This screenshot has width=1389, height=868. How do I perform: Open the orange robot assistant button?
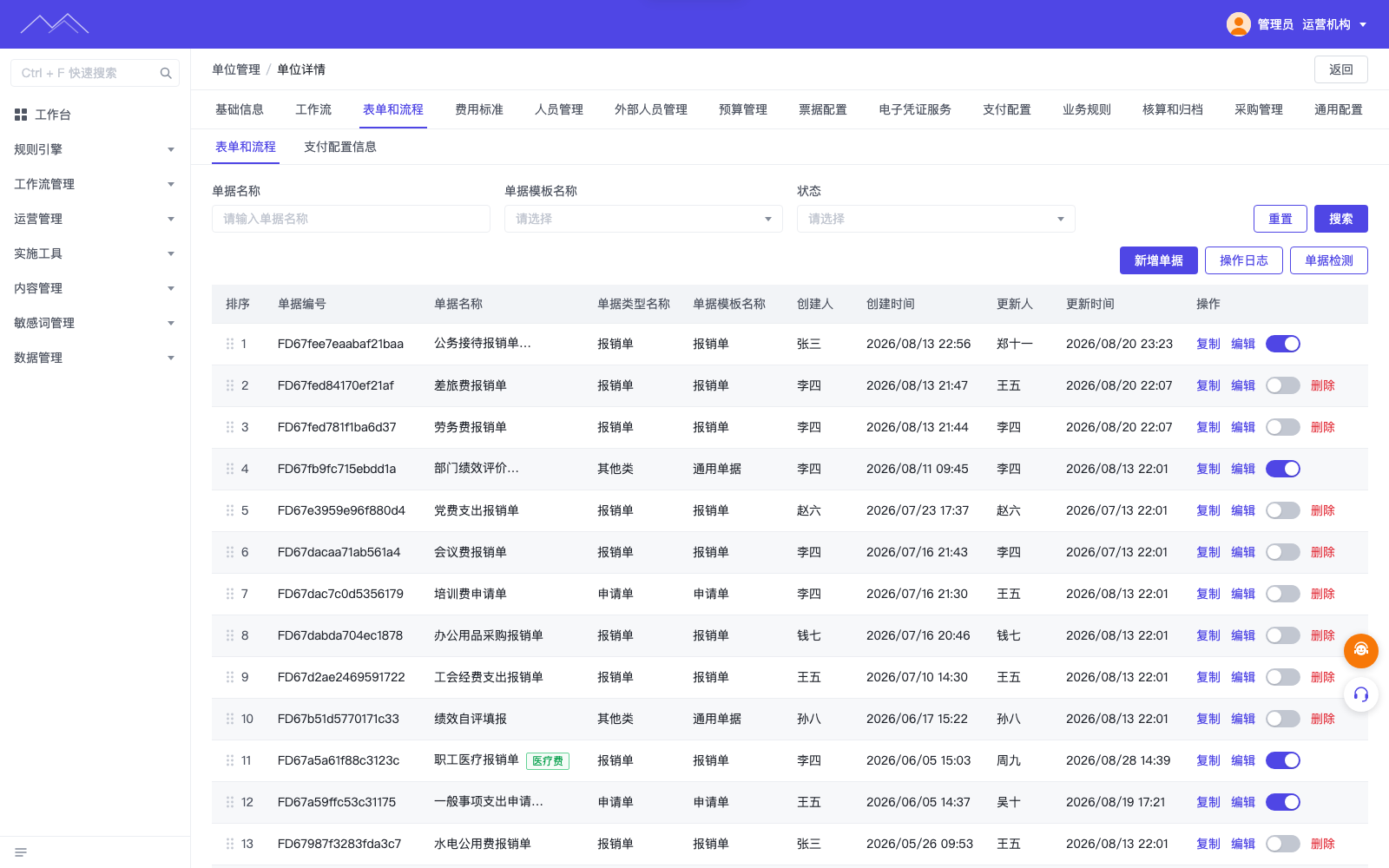tap(1360, 650)
